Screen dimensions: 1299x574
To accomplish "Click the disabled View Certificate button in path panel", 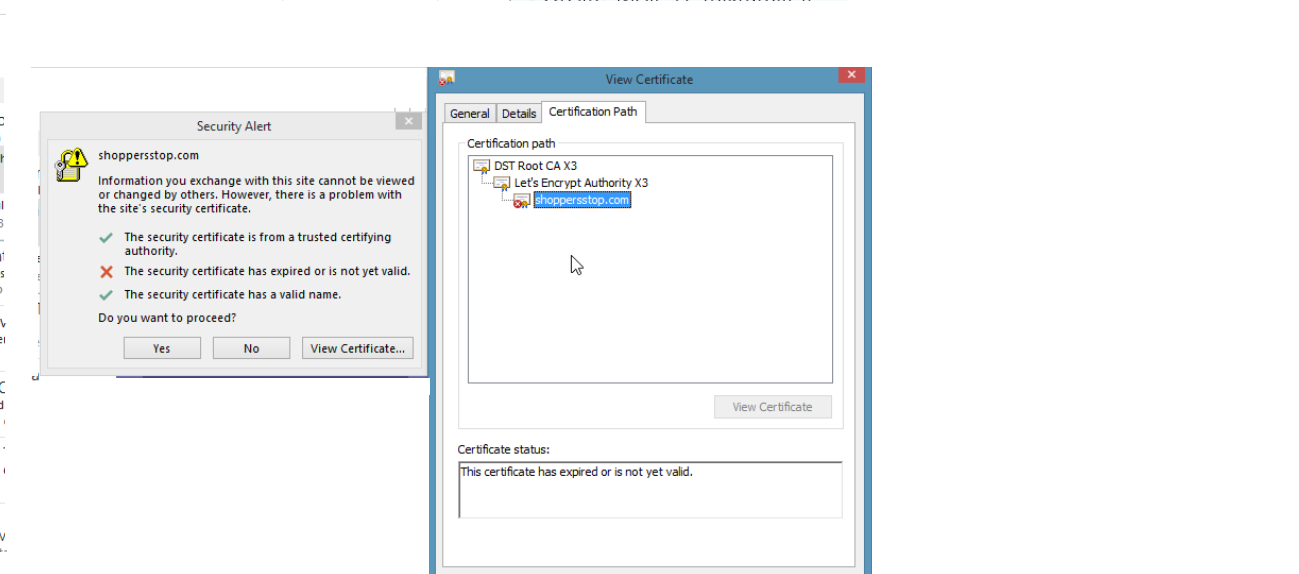I will coord(772,407).
